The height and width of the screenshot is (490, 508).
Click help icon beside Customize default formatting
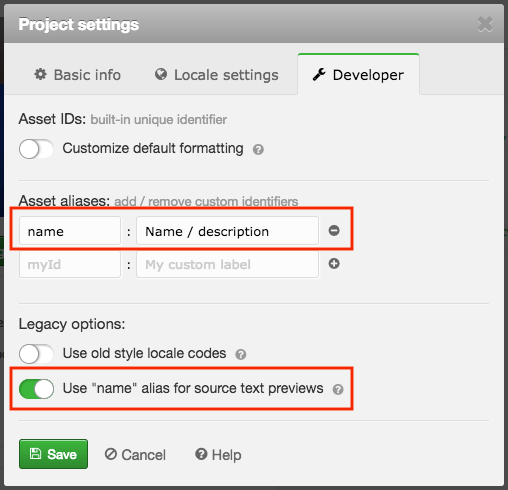coord(258,150)
